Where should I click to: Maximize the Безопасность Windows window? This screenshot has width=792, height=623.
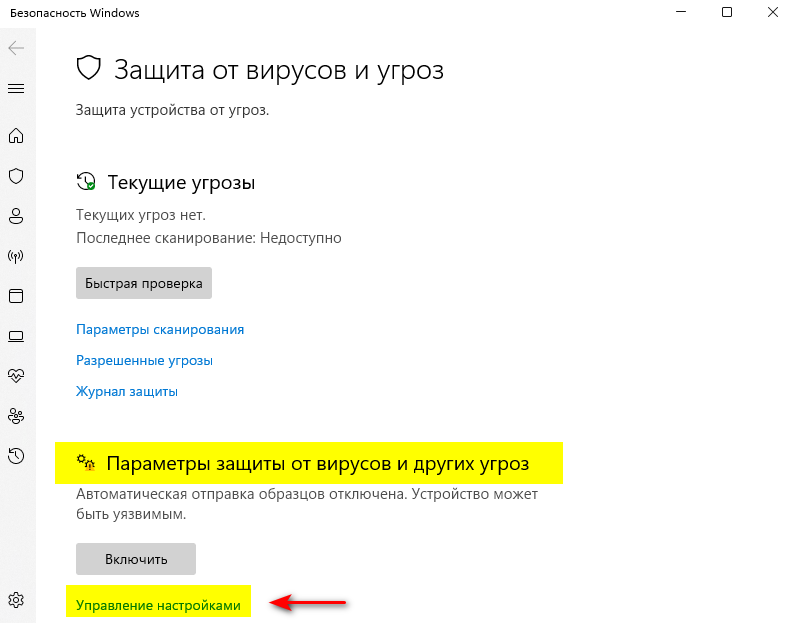click(x=727, y=12)
